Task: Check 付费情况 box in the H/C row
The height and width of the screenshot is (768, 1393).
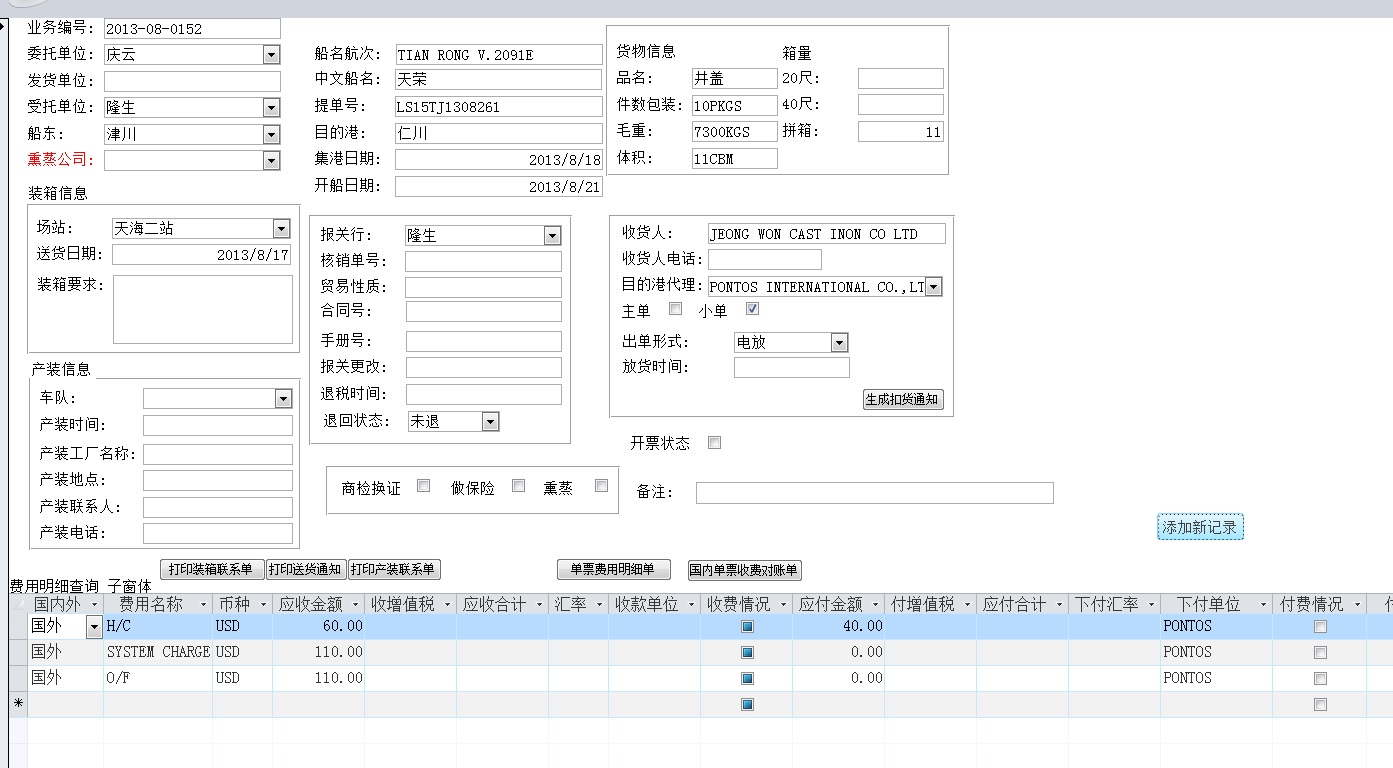Action: coord(1320,626)
